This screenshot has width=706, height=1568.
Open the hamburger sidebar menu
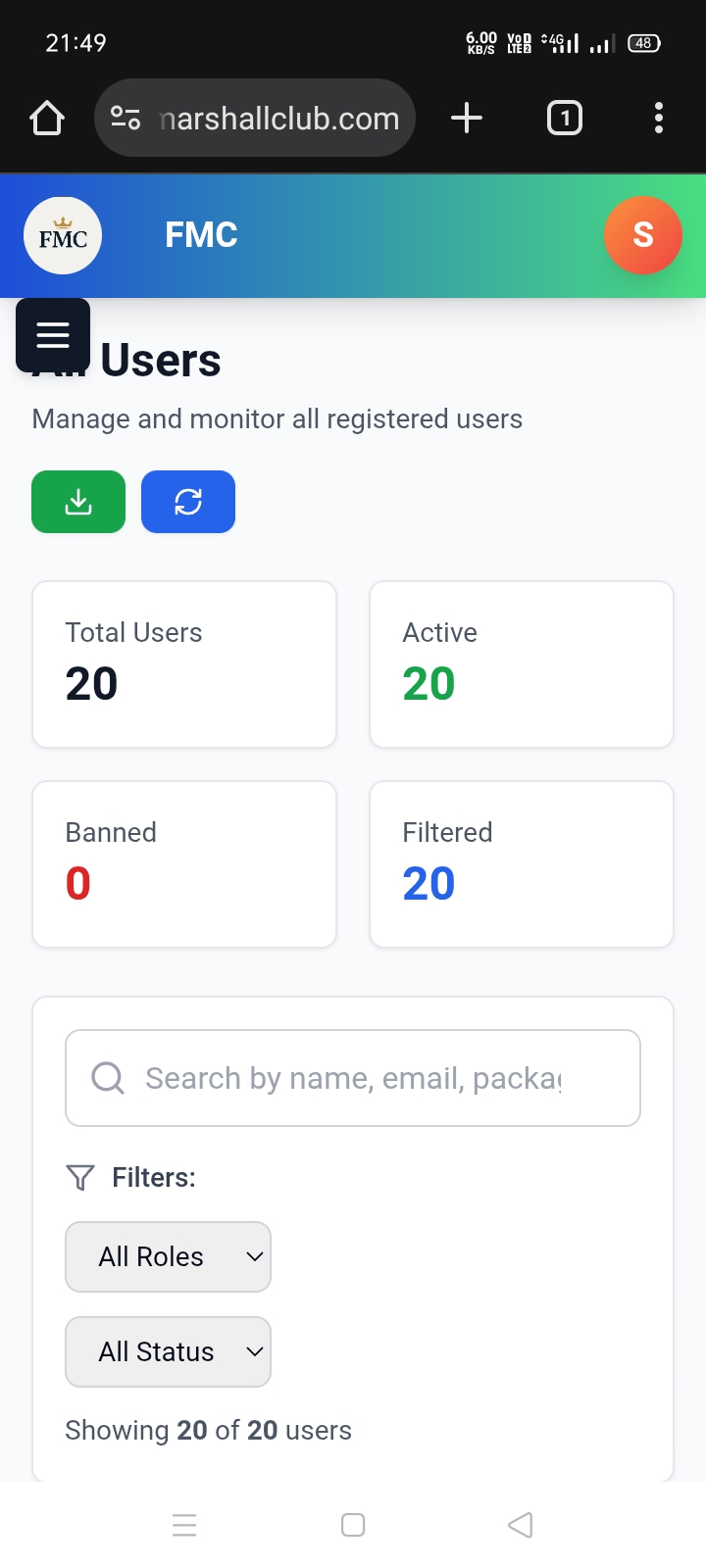pyautogui.click(x=53, y=335)
